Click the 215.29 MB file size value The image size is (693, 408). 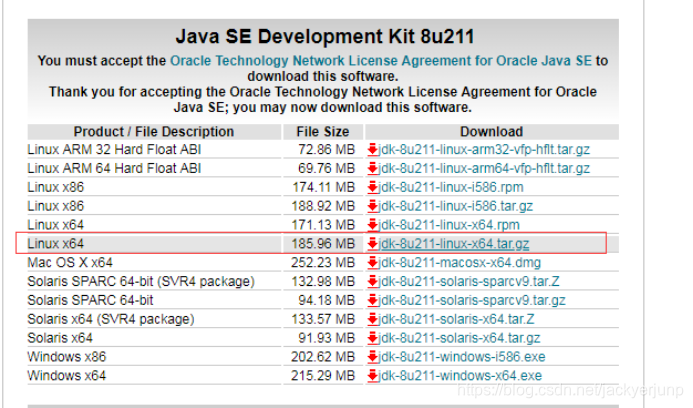pos(323,376)
